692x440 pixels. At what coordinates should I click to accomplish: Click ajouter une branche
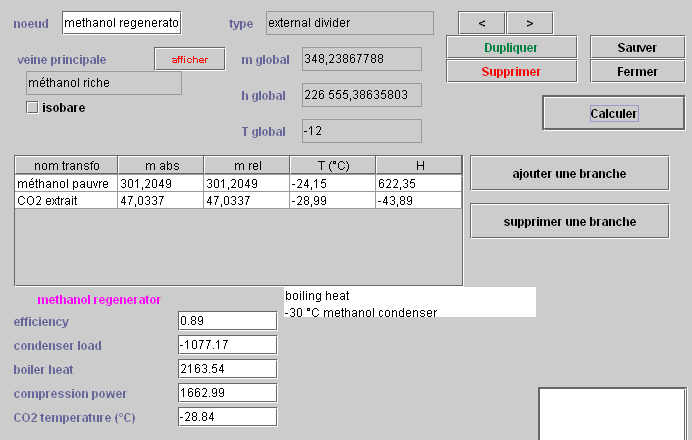(569, 173)
